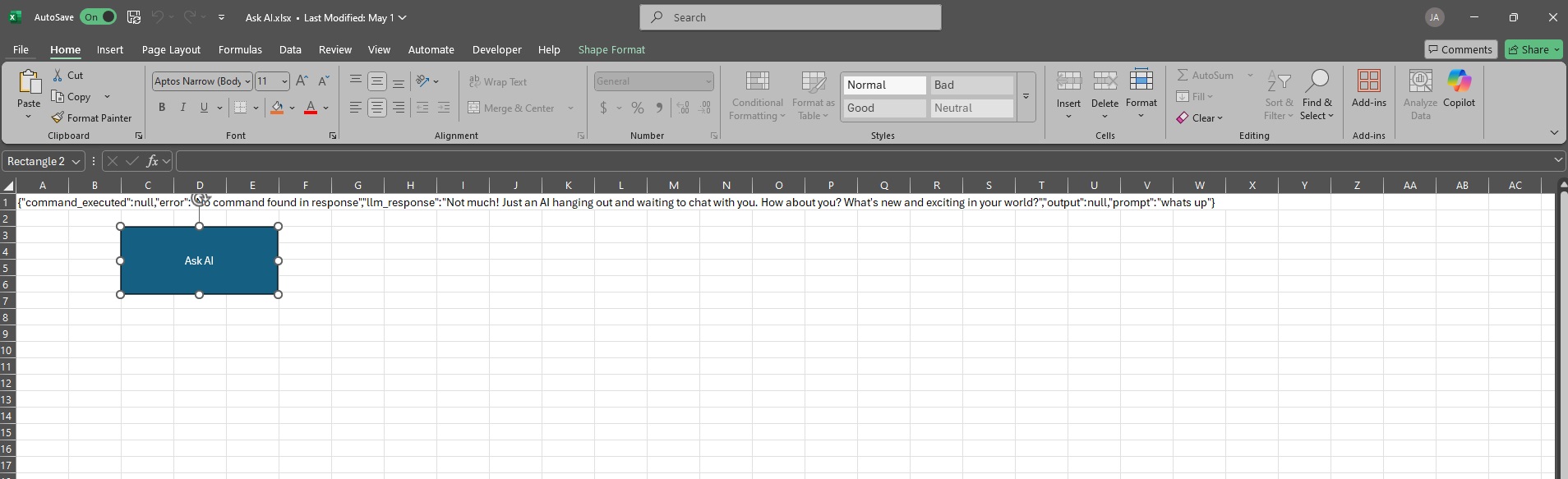Toggle Bold formatting
This screenshot has width=1568, height=479.
(162, 108)
